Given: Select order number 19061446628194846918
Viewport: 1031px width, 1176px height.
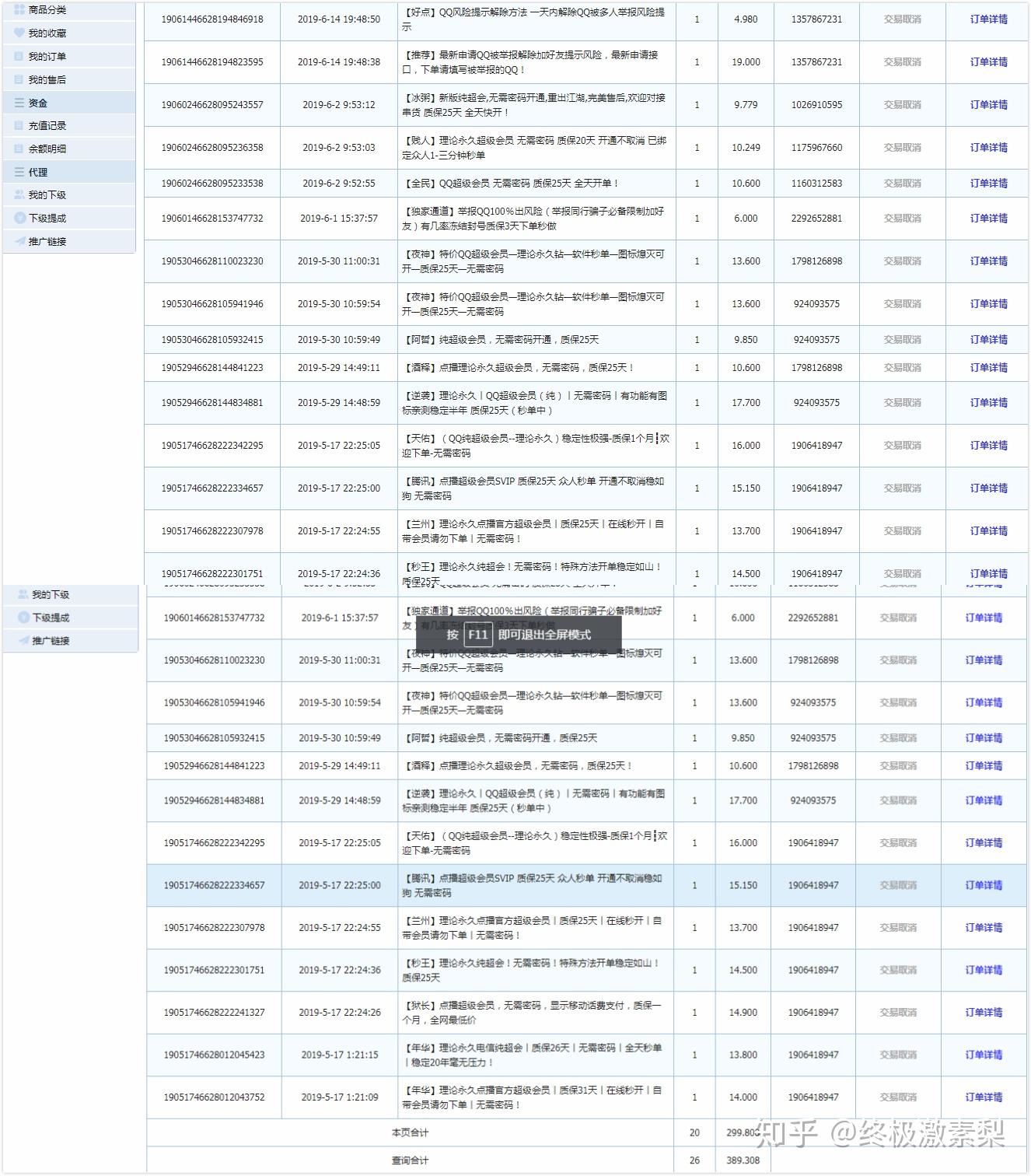Looking at the screenshot, I should click(212, 19).
